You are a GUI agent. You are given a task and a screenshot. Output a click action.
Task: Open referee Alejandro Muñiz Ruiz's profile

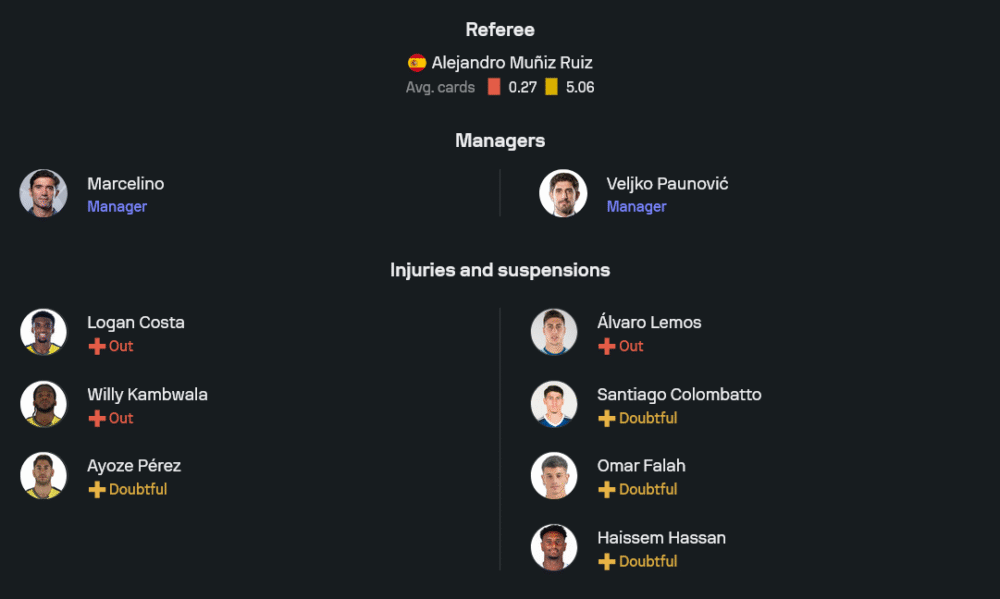(511, 63)
